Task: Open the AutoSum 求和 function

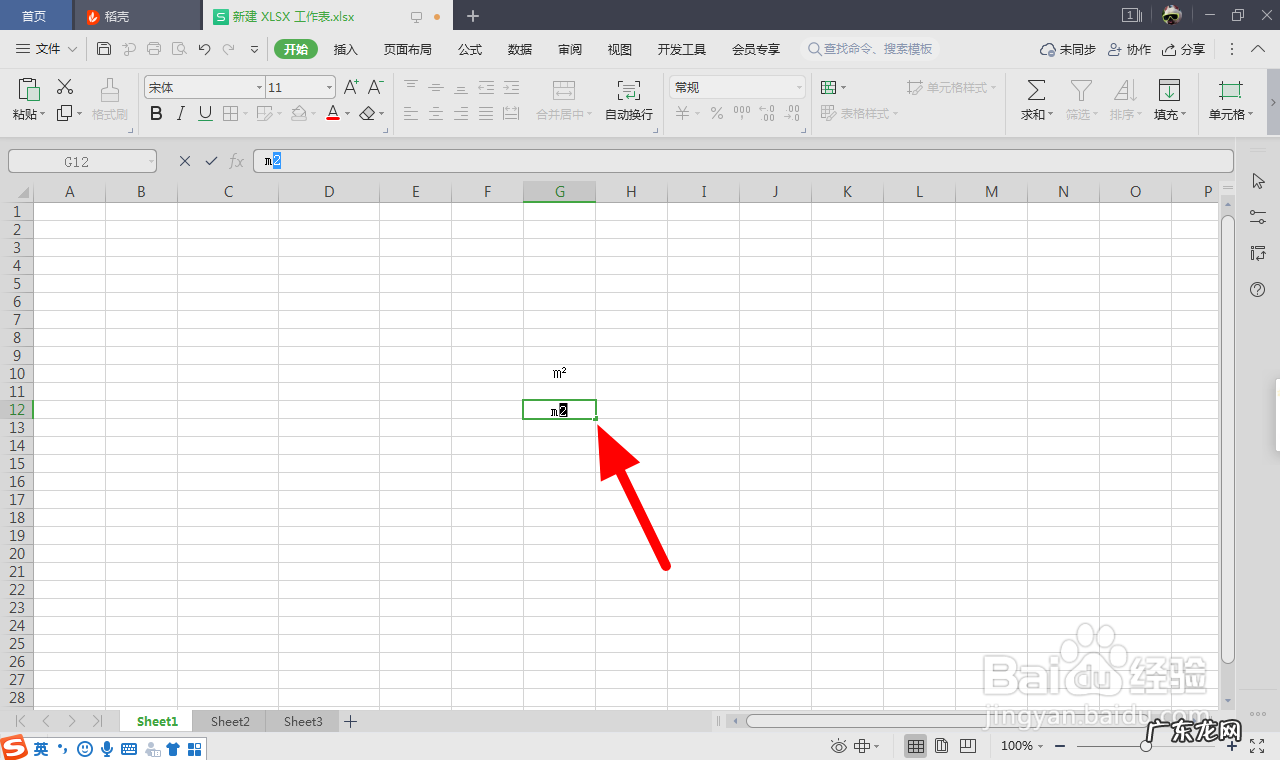Action: click(x=1035, y=100)
